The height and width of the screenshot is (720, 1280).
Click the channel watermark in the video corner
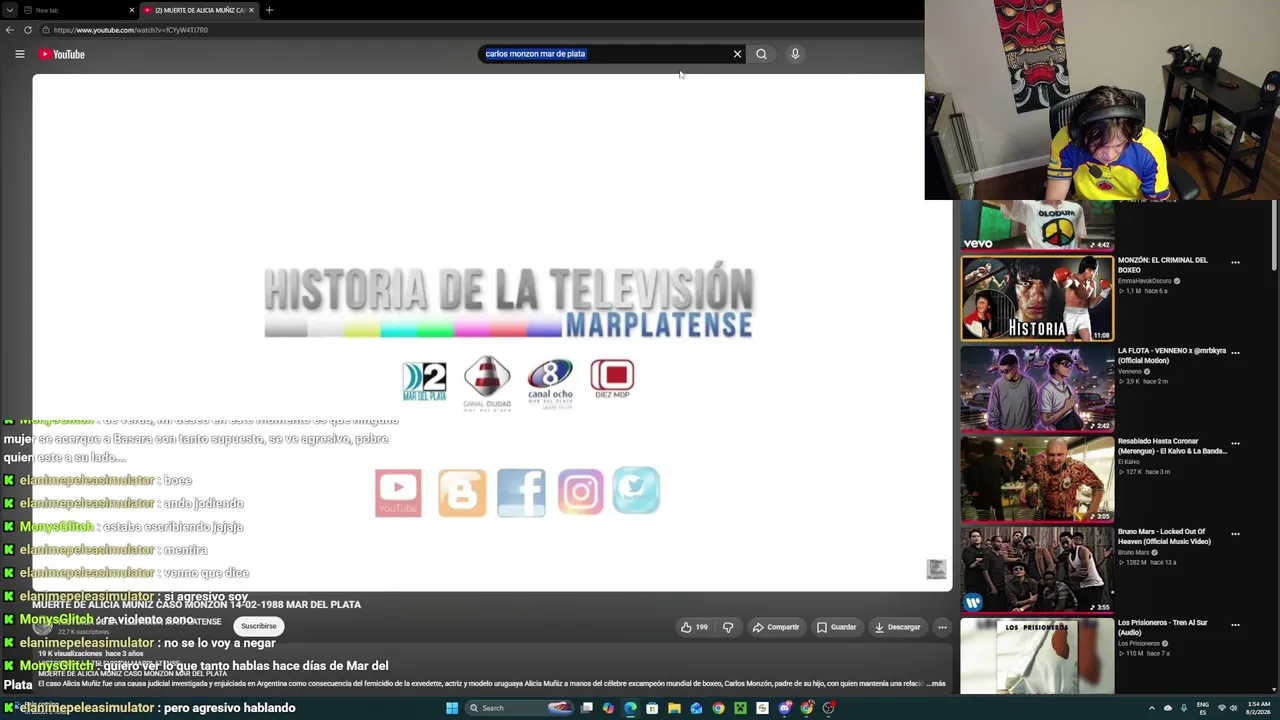[936, 569]
